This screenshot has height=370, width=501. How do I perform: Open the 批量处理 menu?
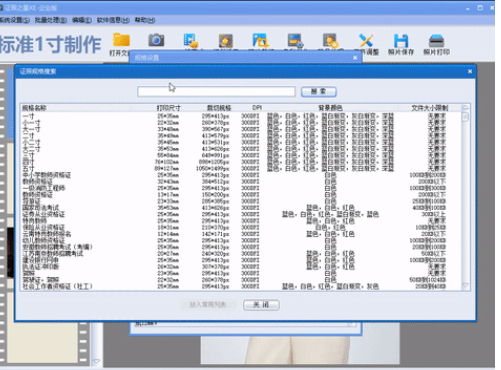pos(51,20)
